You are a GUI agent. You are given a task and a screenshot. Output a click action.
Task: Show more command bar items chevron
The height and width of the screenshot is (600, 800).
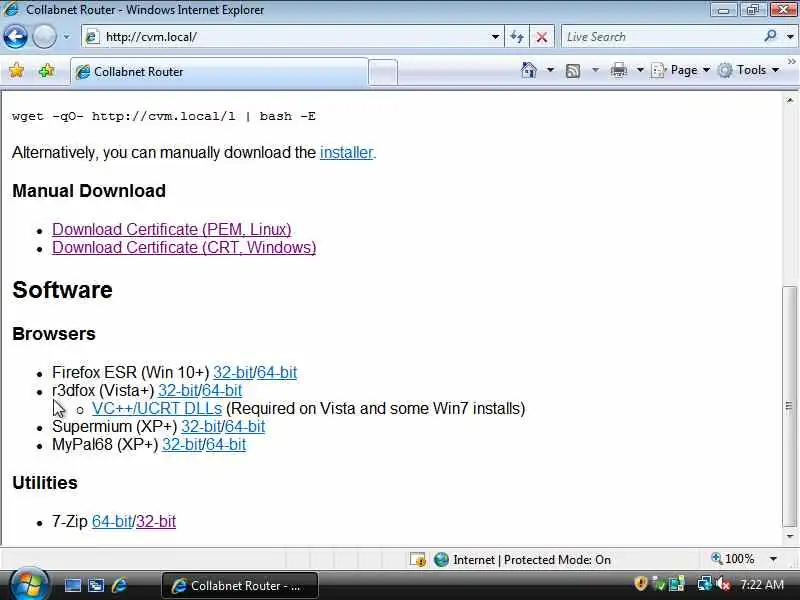click(791, 62)
